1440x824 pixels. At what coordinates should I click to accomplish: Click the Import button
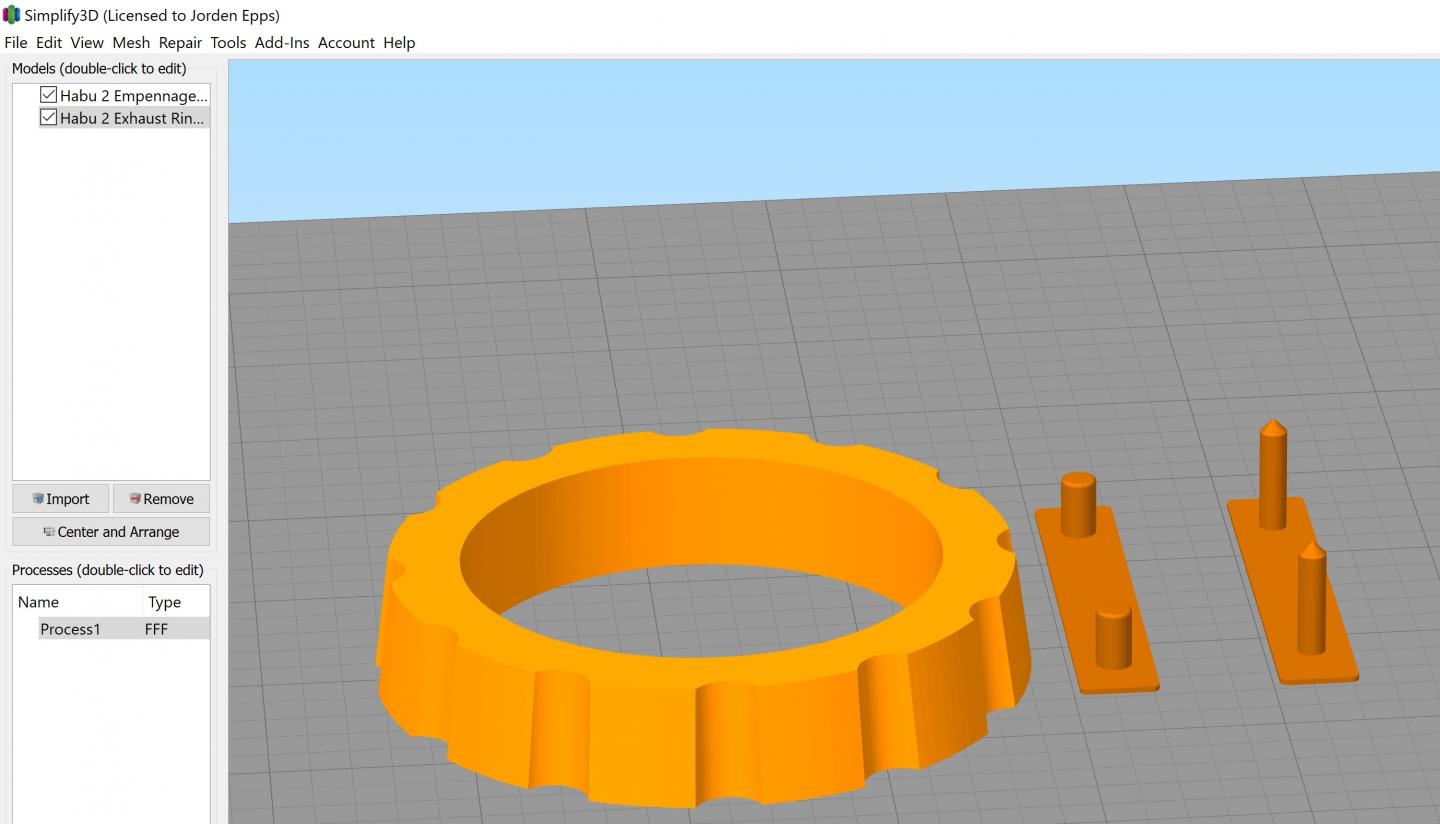click(61, 499)
